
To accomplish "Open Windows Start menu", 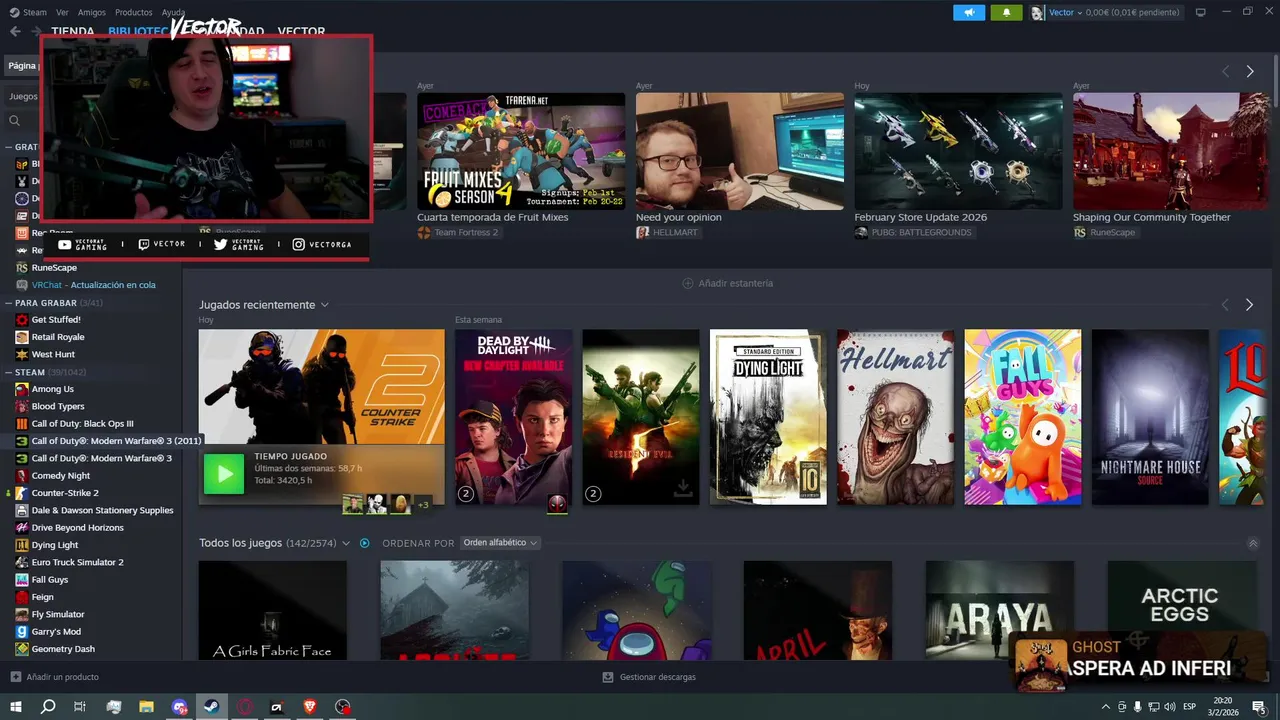I will point(15,707).
